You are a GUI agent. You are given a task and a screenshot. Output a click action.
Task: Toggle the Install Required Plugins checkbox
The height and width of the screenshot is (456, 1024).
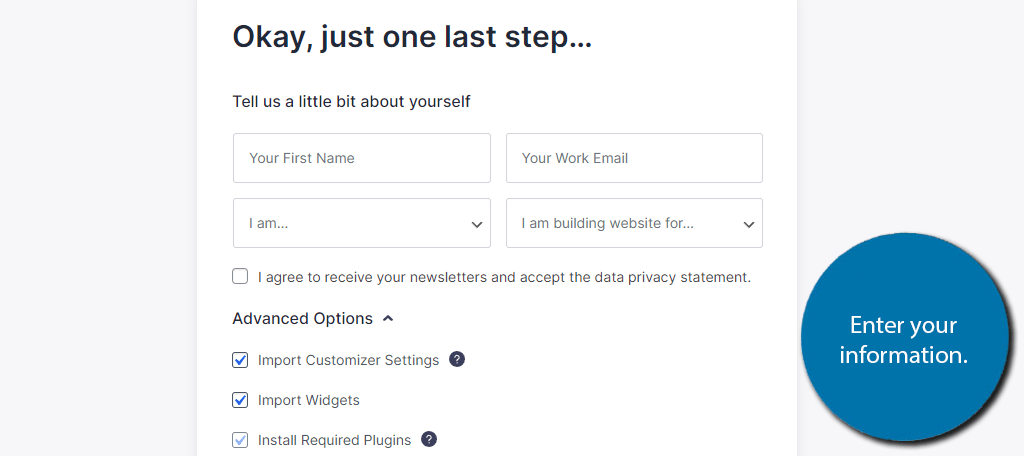coord(240,439)
